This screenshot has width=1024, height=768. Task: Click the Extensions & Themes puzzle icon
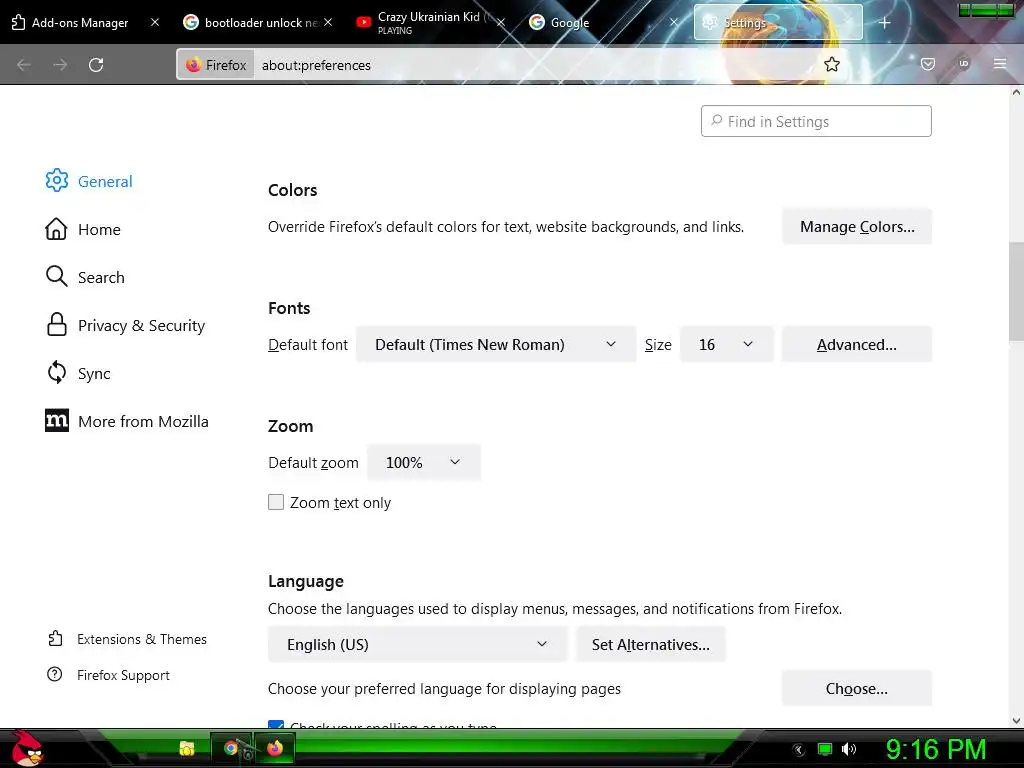(x=55, y=638)
